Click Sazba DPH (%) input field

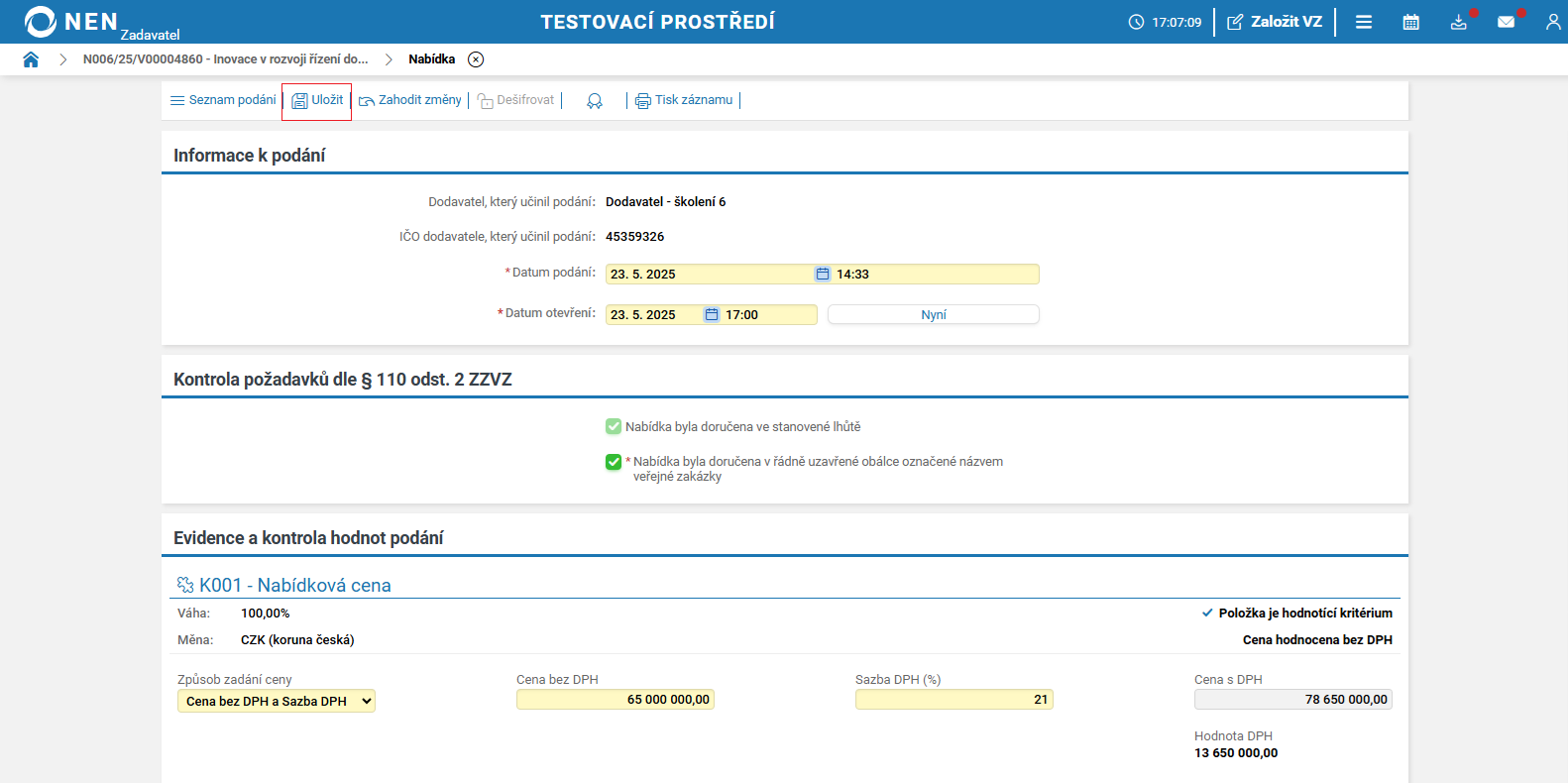tap(954, 700)
